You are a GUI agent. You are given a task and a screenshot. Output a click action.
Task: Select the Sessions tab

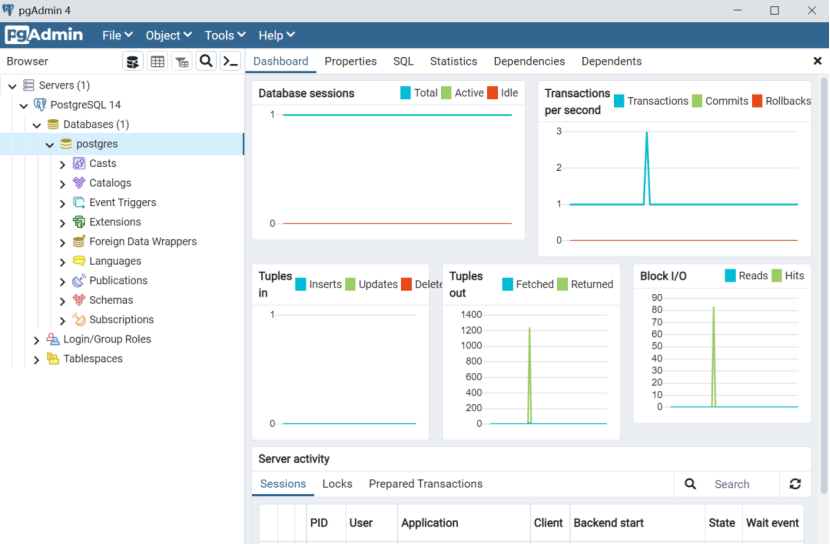[283, 484]
